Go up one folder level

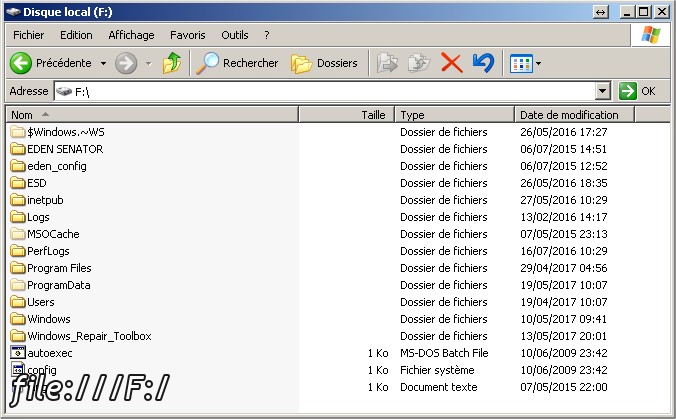tap(172, 63)
